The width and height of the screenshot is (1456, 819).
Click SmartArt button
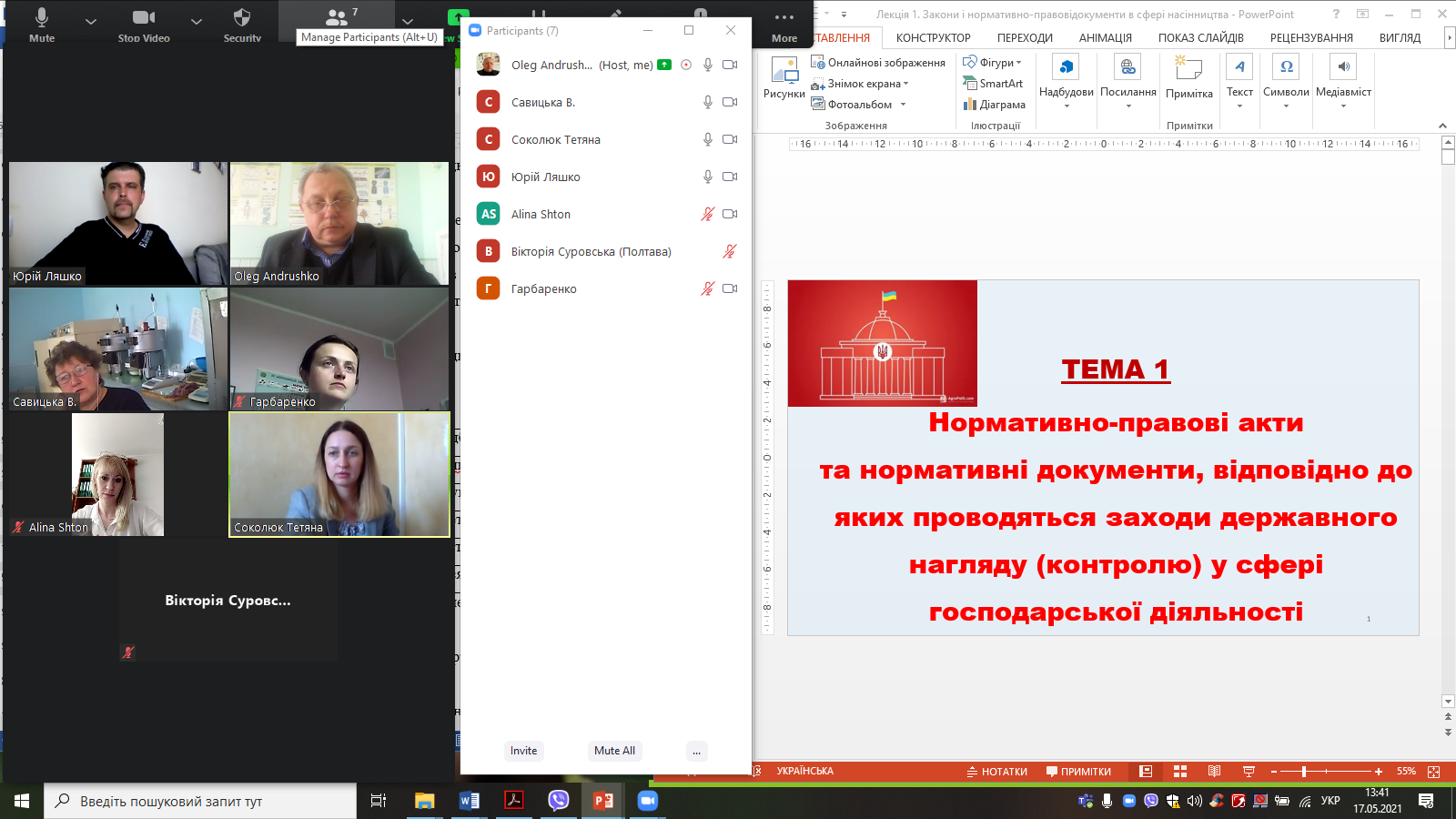coord(993,84)
